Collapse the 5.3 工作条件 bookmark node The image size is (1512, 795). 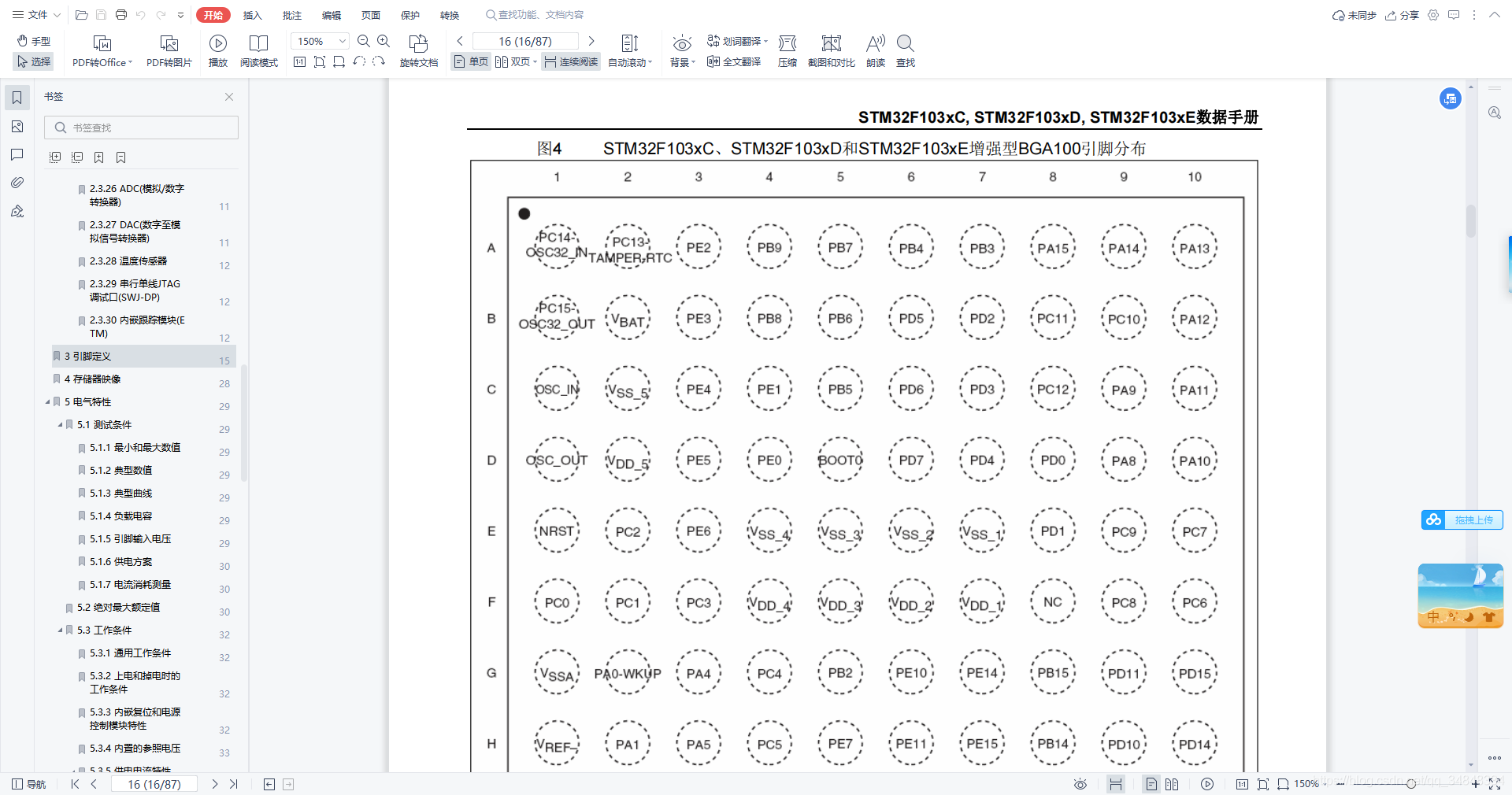pyautogui.click(x=61, y=630)
